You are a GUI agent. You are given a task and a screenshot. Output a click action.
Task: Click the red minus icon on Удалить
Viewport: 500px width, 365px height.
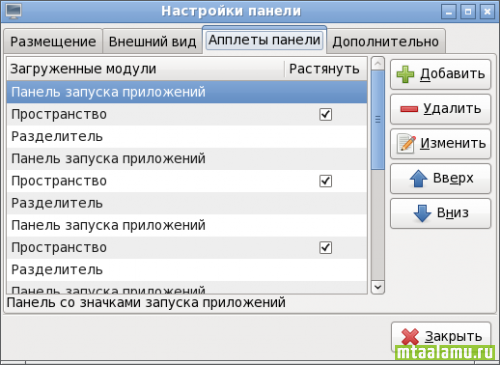(x=409, y=109)
